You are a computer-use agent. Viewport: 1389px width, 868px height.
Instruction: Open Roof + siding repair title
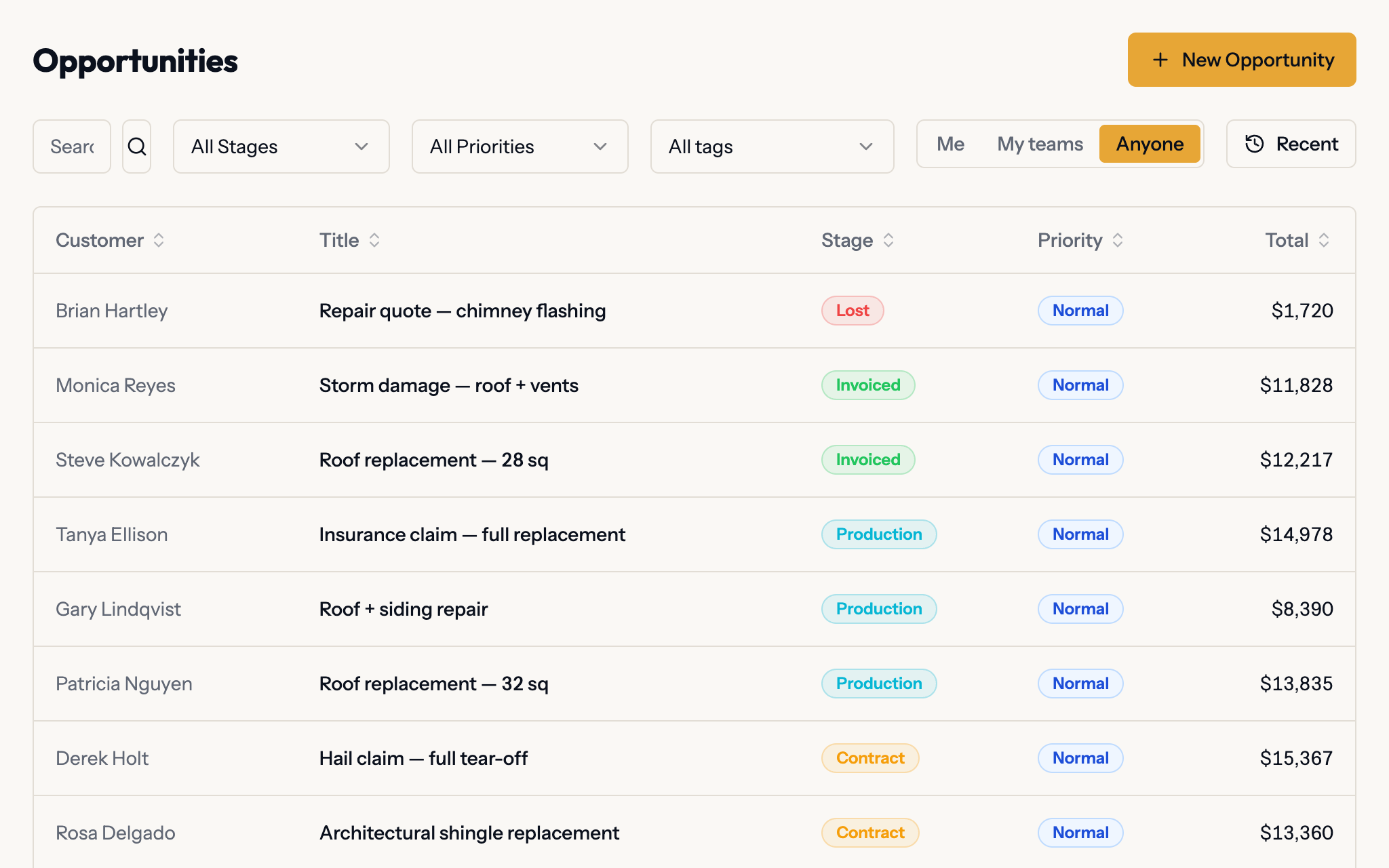pyautogui.click(x=404, y=609)
